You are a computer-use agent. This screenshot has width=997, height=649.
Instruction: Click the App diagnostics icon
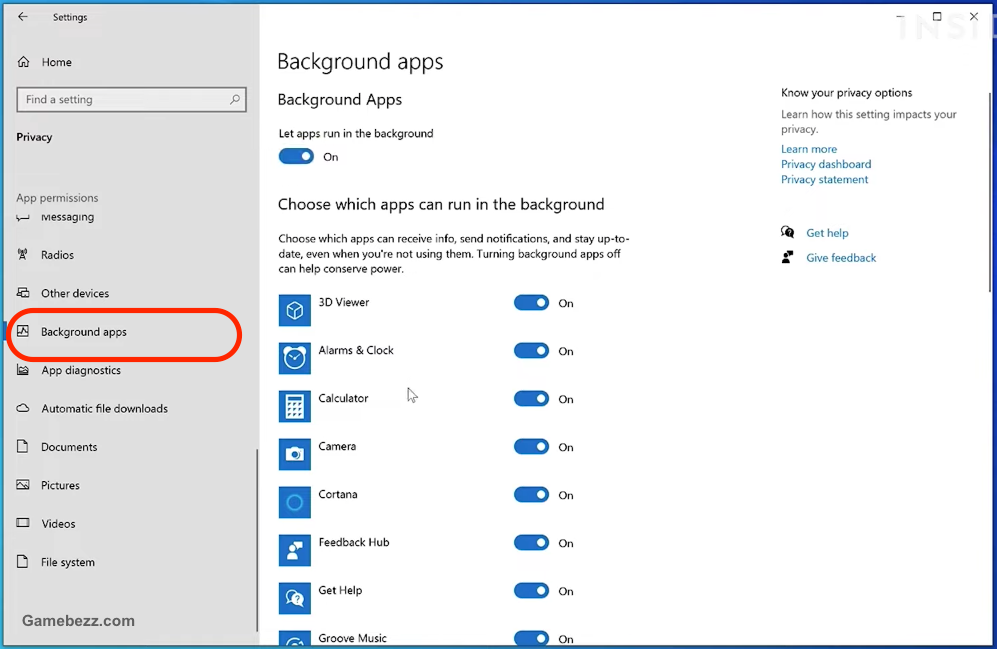tap(23, 369)
